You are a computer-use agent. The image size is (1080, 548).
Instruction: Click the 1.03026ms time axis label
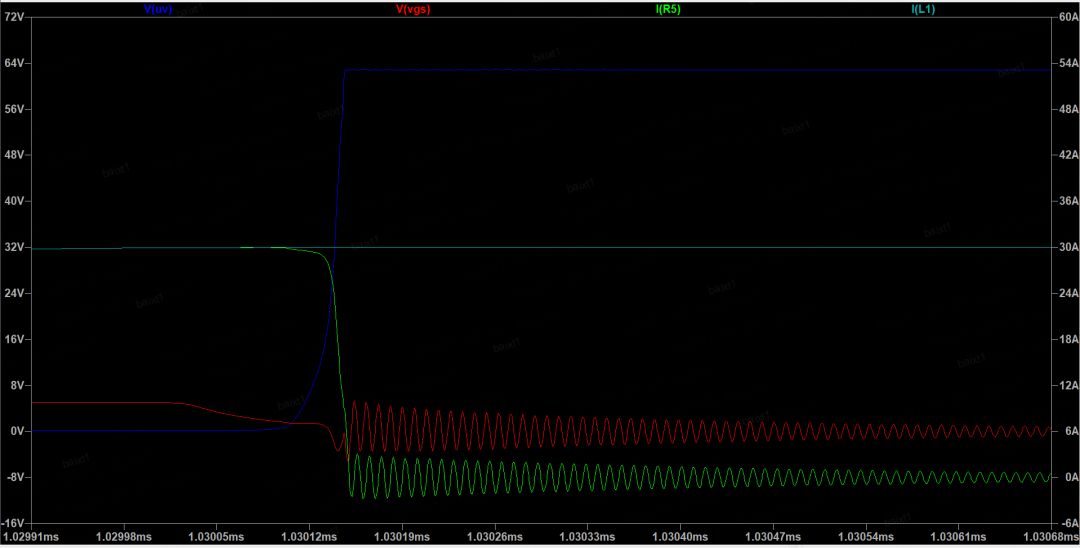coord(493,536)
